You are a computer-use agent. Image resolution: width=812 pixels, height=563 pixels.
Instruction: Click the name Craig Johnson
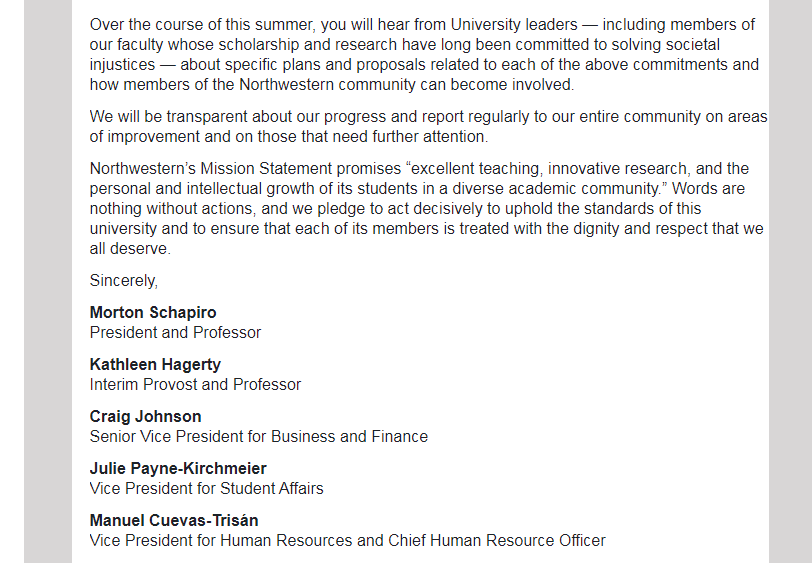click(145, 416)
